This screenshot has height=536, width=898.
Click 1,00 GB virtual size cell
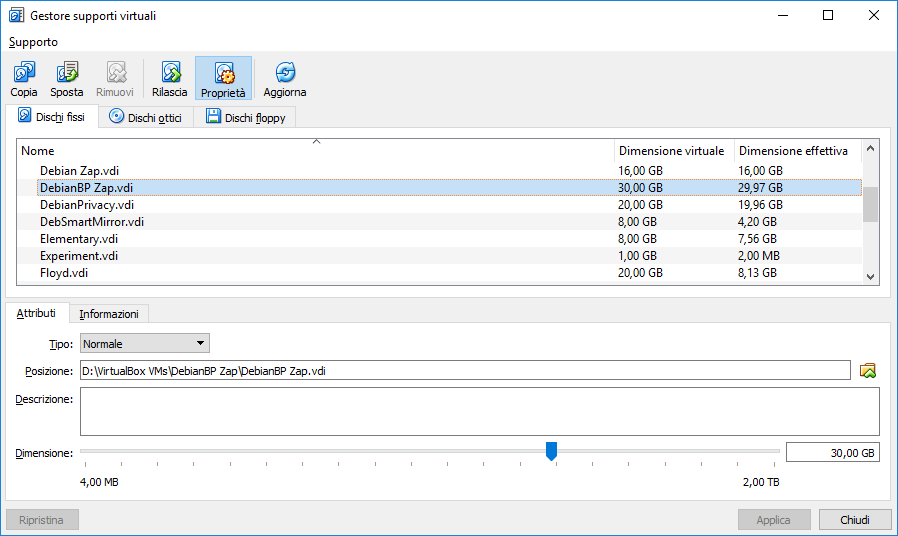click(x=637, y=256)
